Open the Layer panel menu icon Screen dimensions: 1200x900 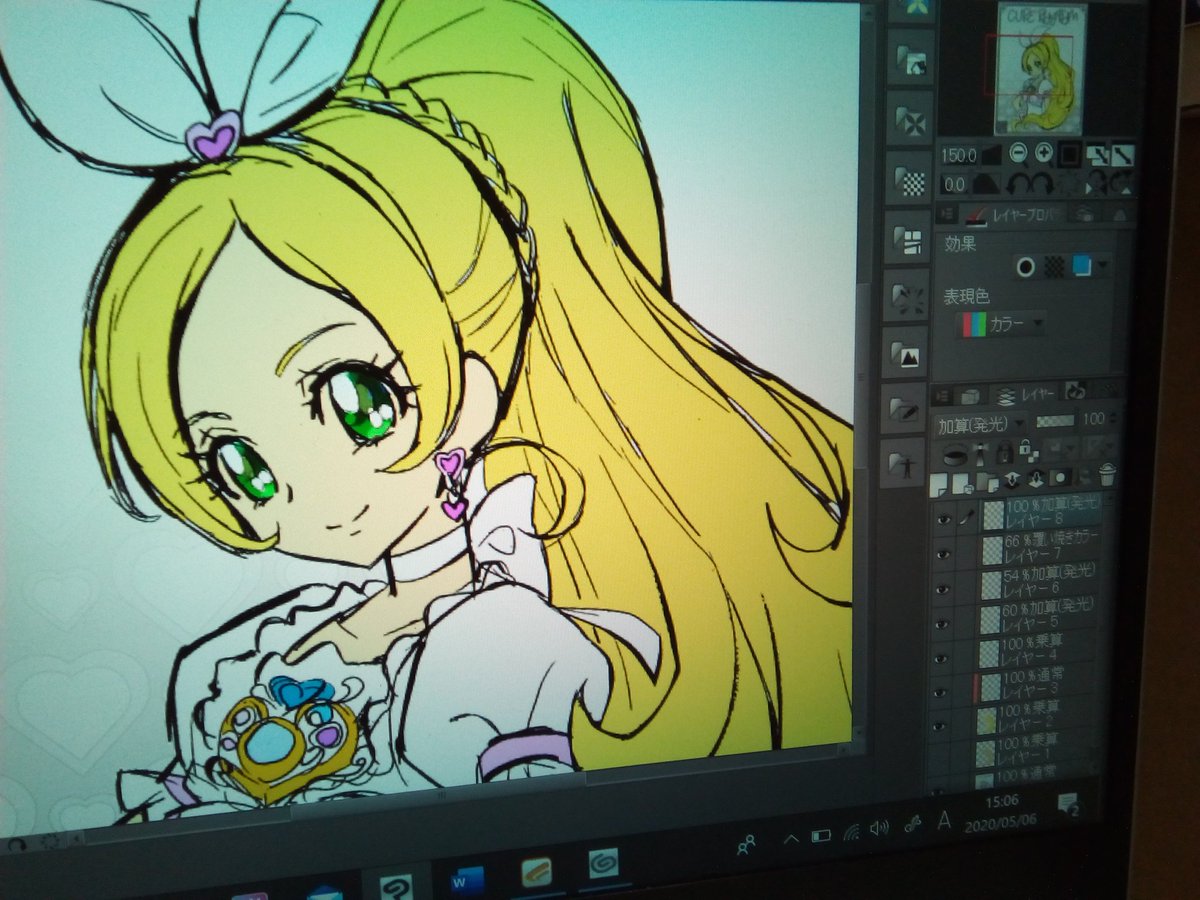click(x=941, y=396)
